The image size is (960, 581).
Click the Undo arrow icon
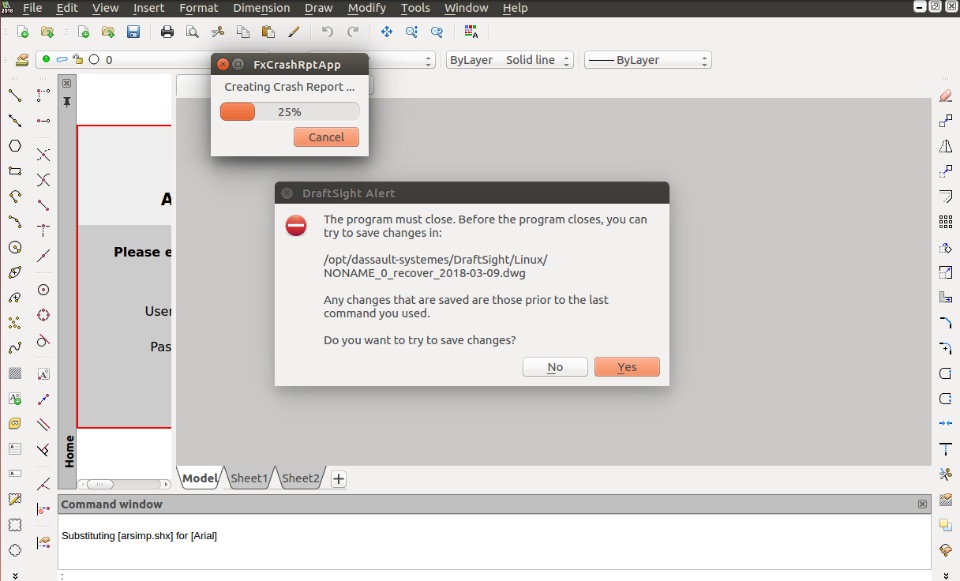(328, 32)
